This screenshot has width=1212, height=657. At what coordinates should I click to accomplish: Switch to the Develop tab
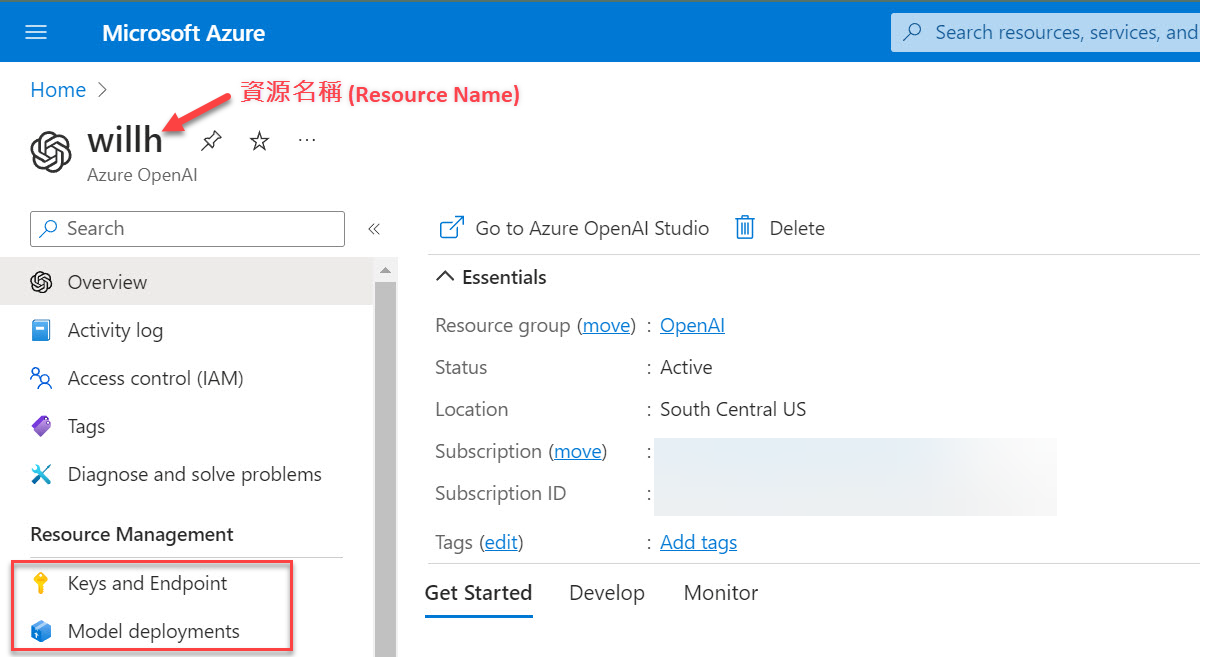607,593
